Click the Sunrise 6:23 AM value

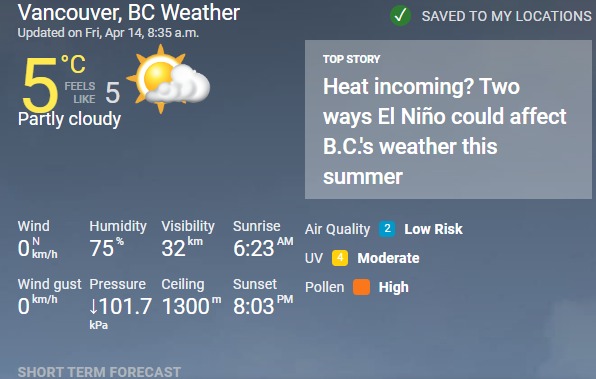pyautogui.click(x=263, y=248)
